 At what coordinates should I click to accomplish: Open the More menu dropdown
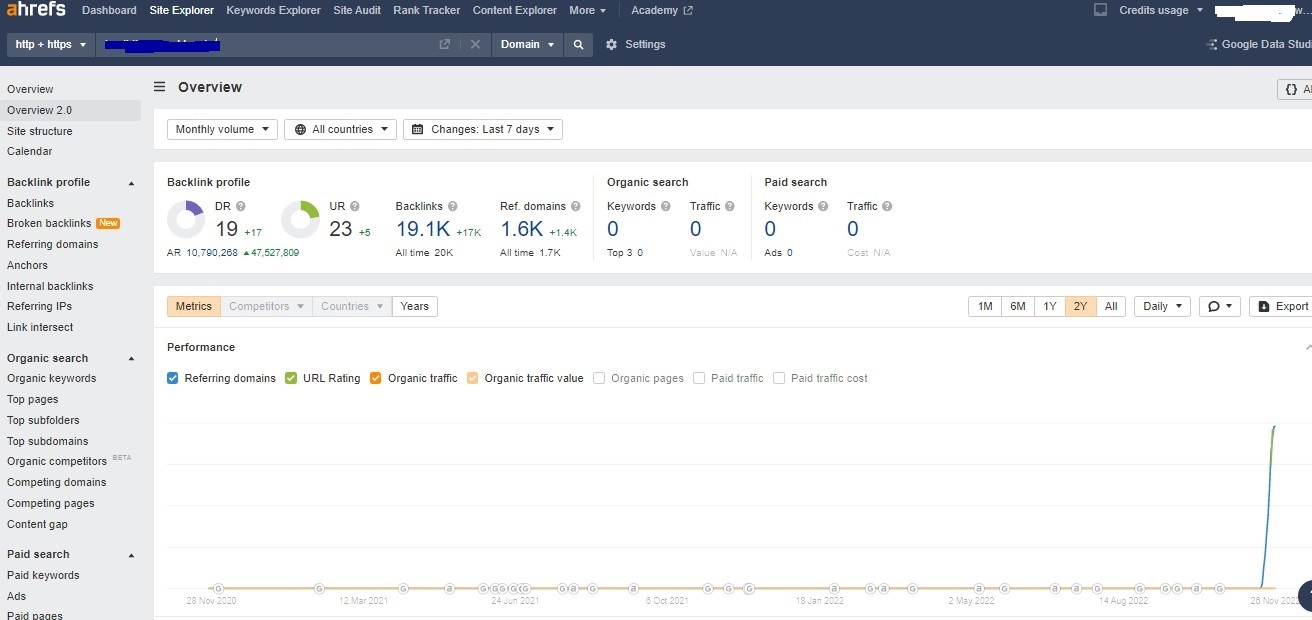click(588, 10)
